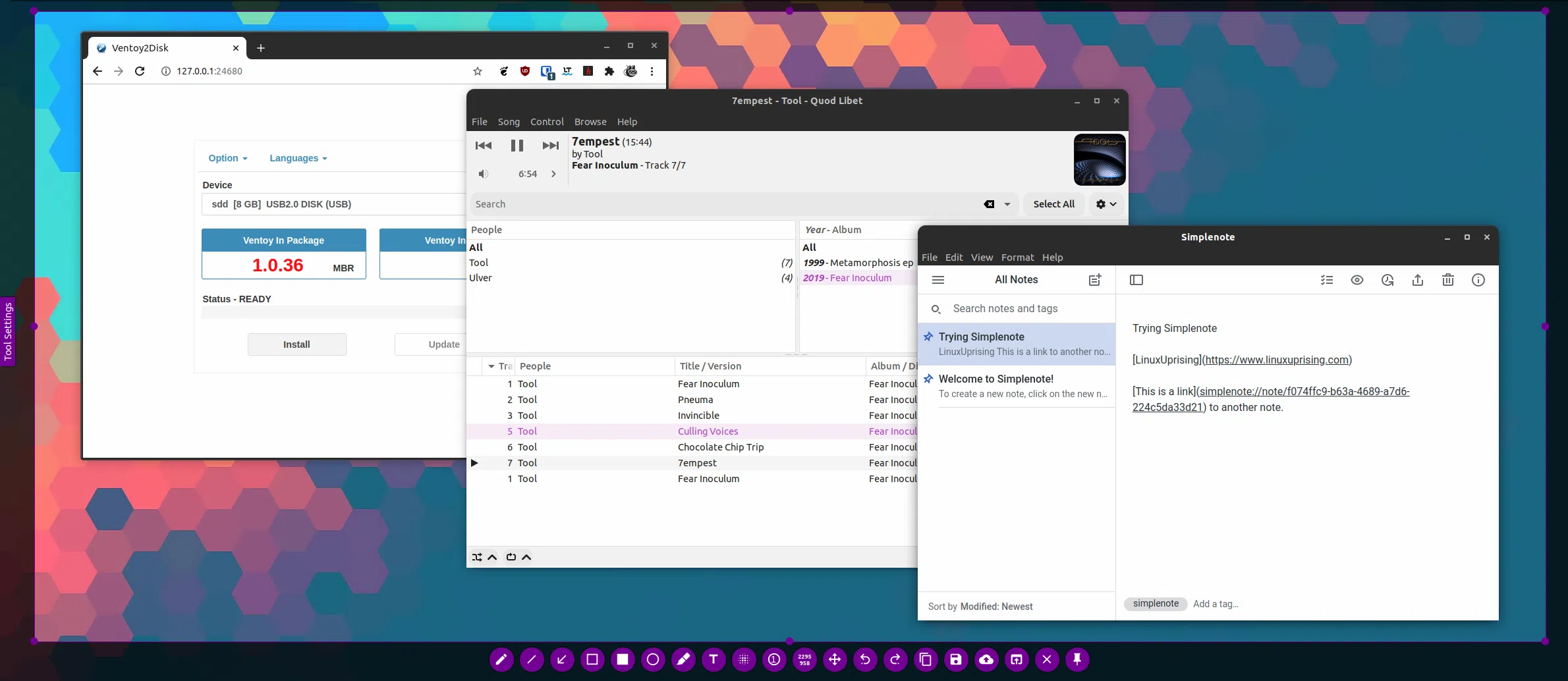The height and width of the screenshot is (681, 1568).
Task: Skip to the previous track in Quod Libet
Action: point(483,146)
